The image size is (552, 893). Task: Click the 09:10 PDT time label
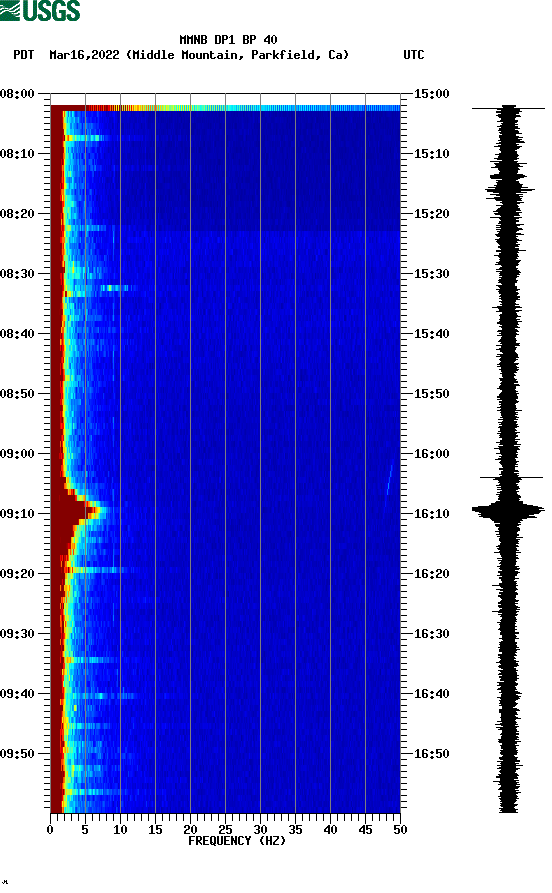click(17, 514)
